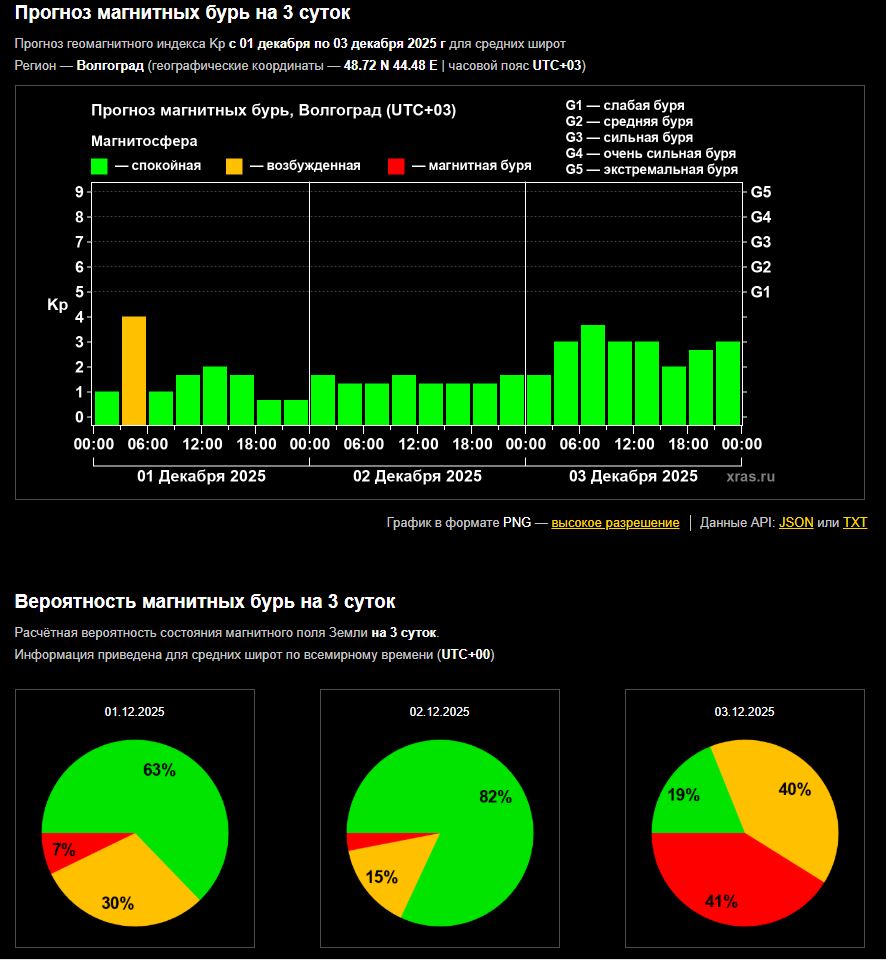Click the Вероятность магнитных бурь heading
Screen dimensions: 886x960
click(205, 601)
